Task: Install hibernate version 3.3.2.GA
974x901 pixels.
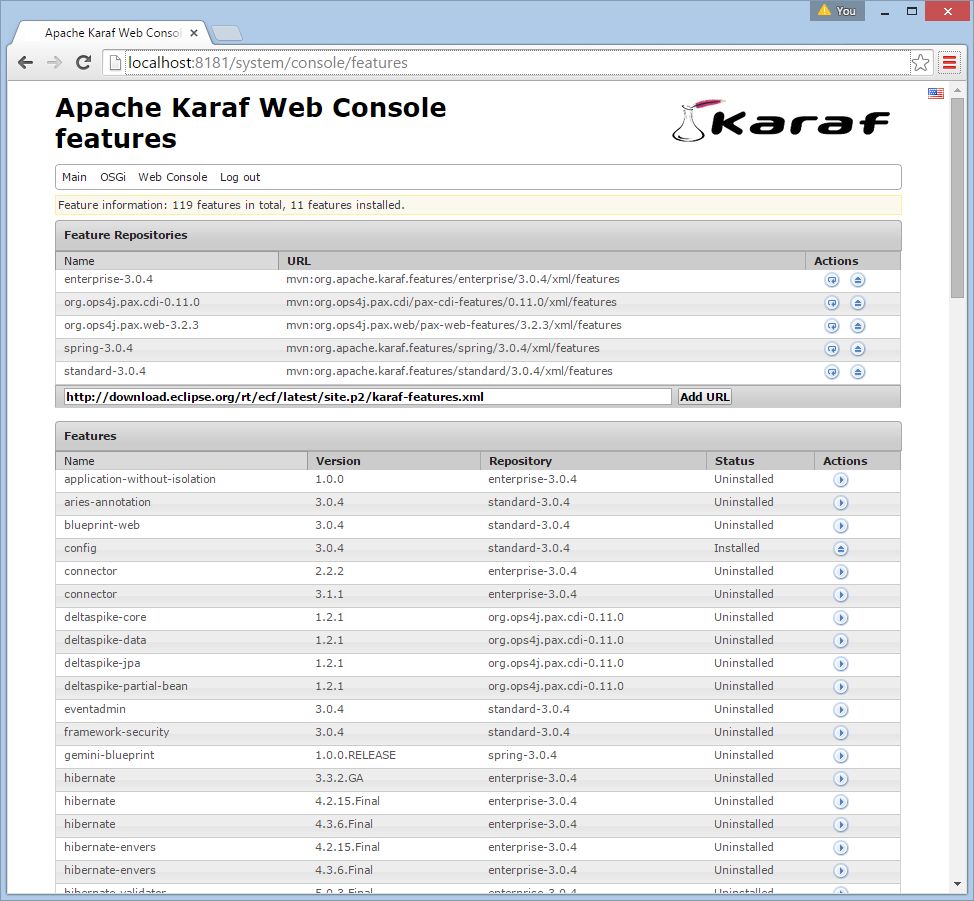Action: 840,779
